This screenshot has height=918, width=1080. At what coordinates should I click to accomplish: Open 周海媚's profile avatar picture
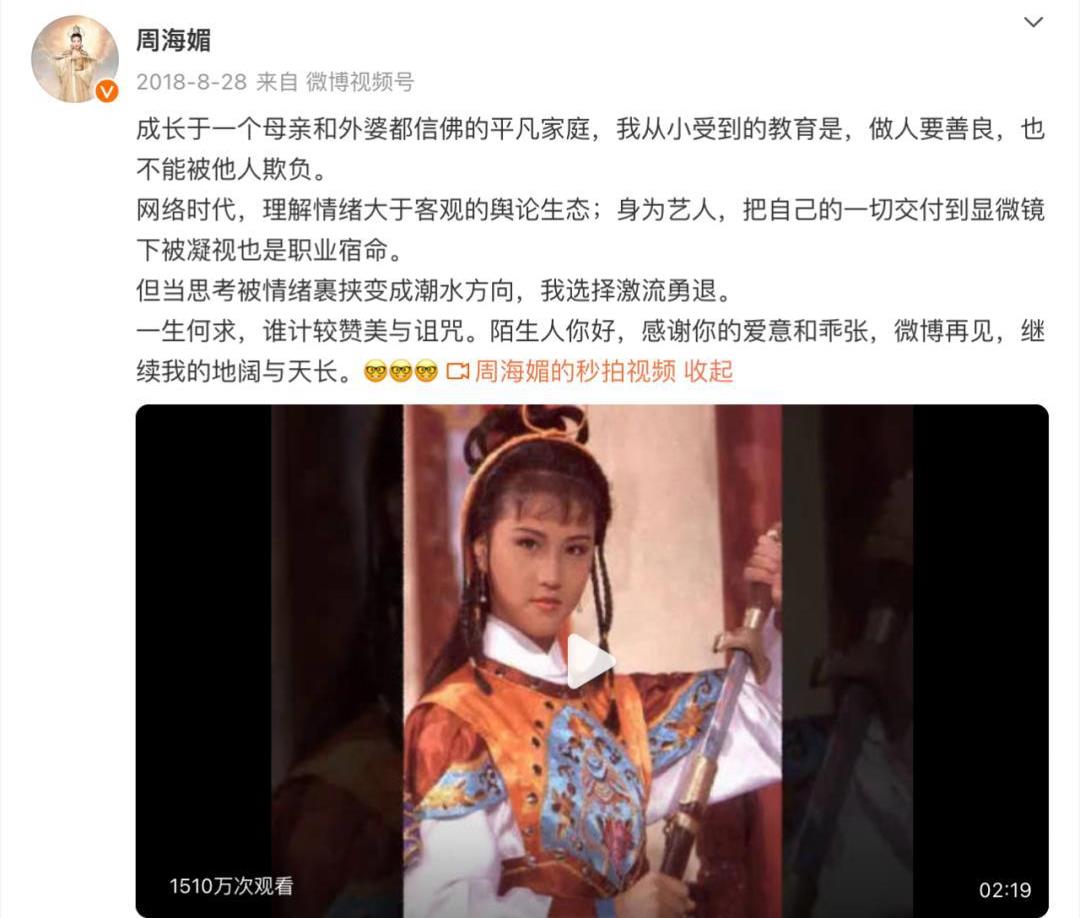(74, 59)
